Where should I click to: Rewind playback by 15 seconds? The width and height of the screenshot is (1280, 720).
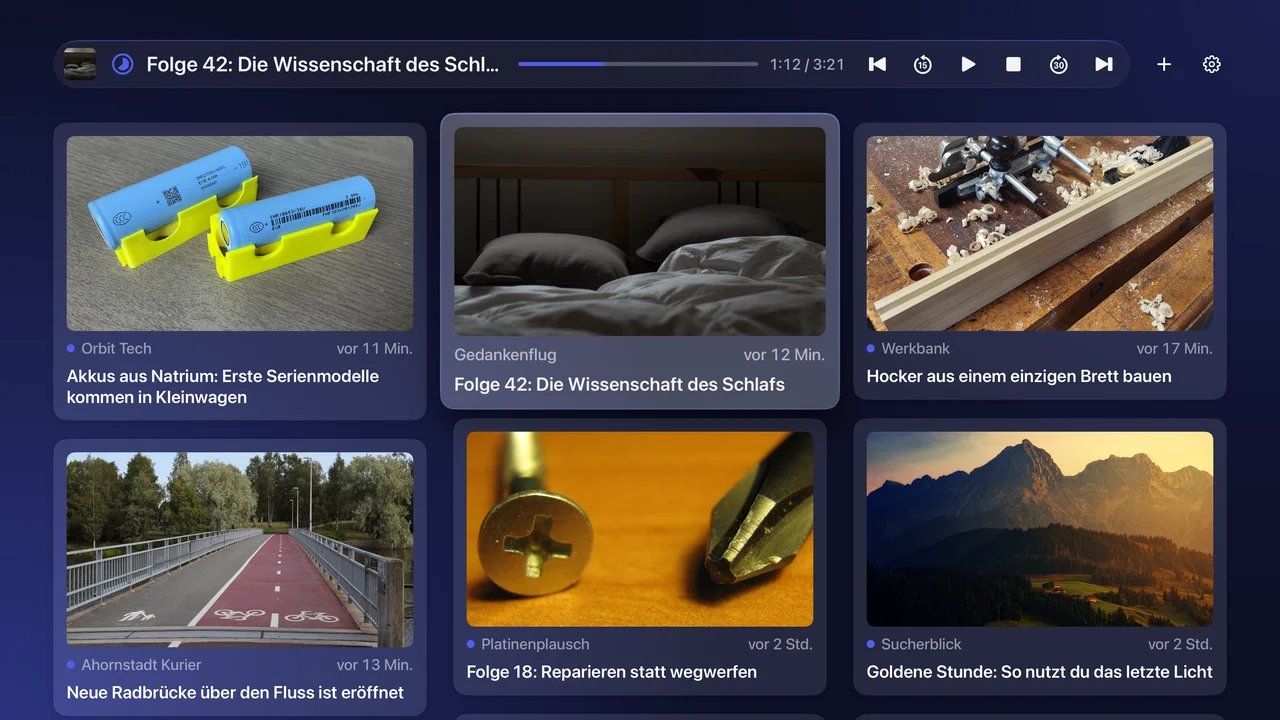(922, 64)
